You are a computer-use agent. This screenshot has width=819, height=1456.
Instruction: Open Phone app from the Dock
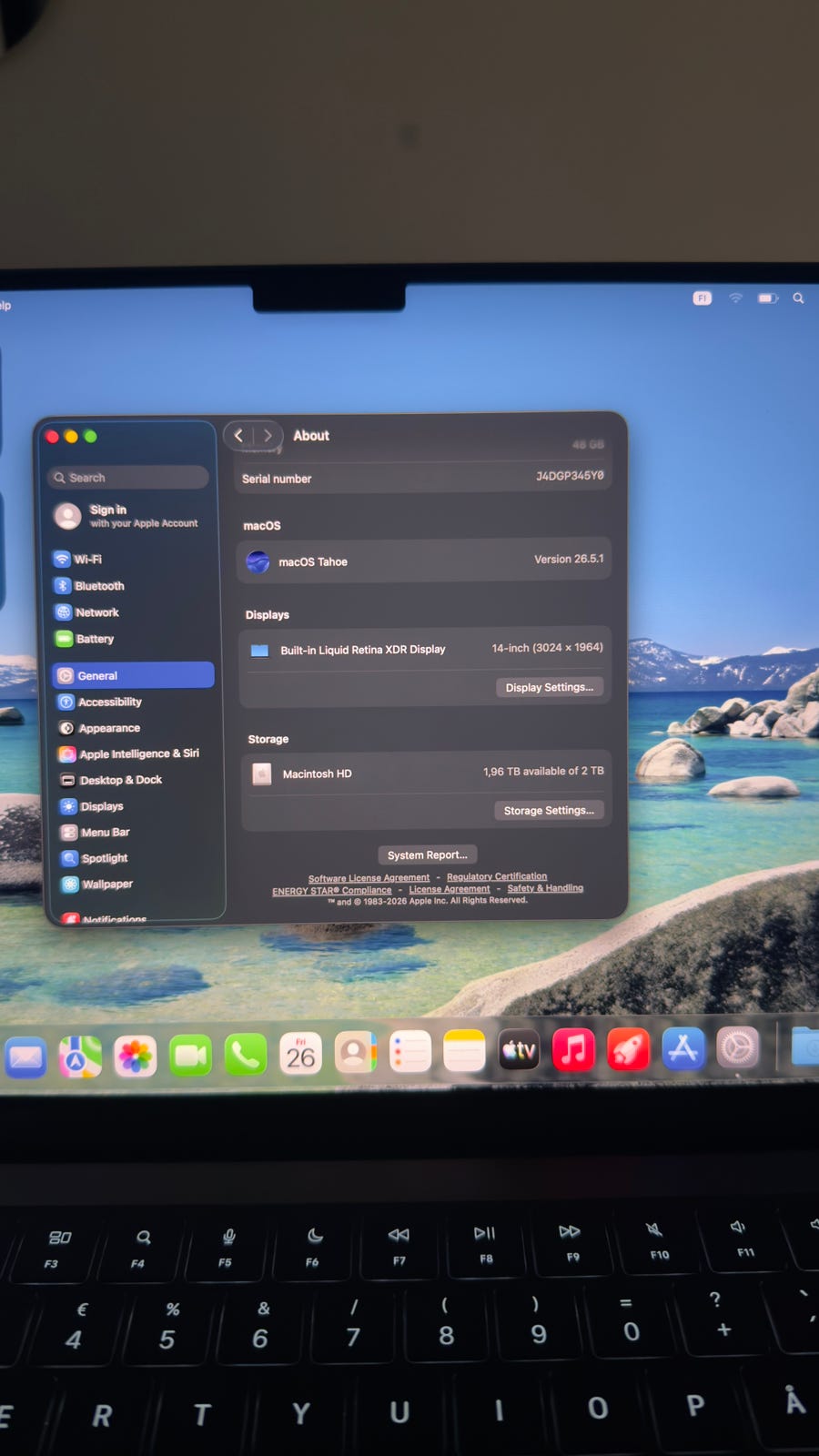[246, 1055]
